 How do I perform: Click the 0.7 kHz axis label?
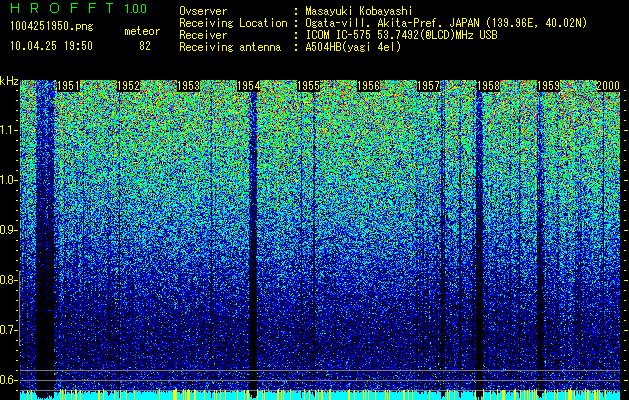[8, 330]
